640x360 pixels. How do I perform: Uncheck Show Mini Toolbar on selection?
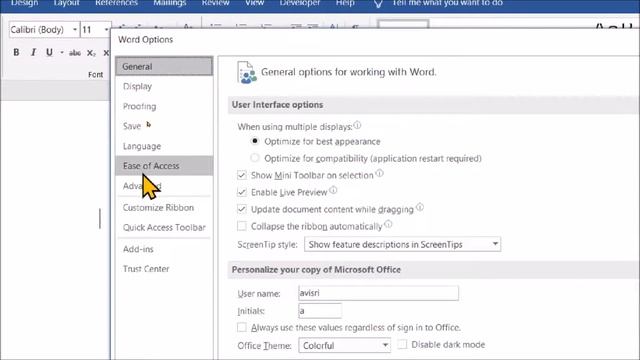pos(242,175)
